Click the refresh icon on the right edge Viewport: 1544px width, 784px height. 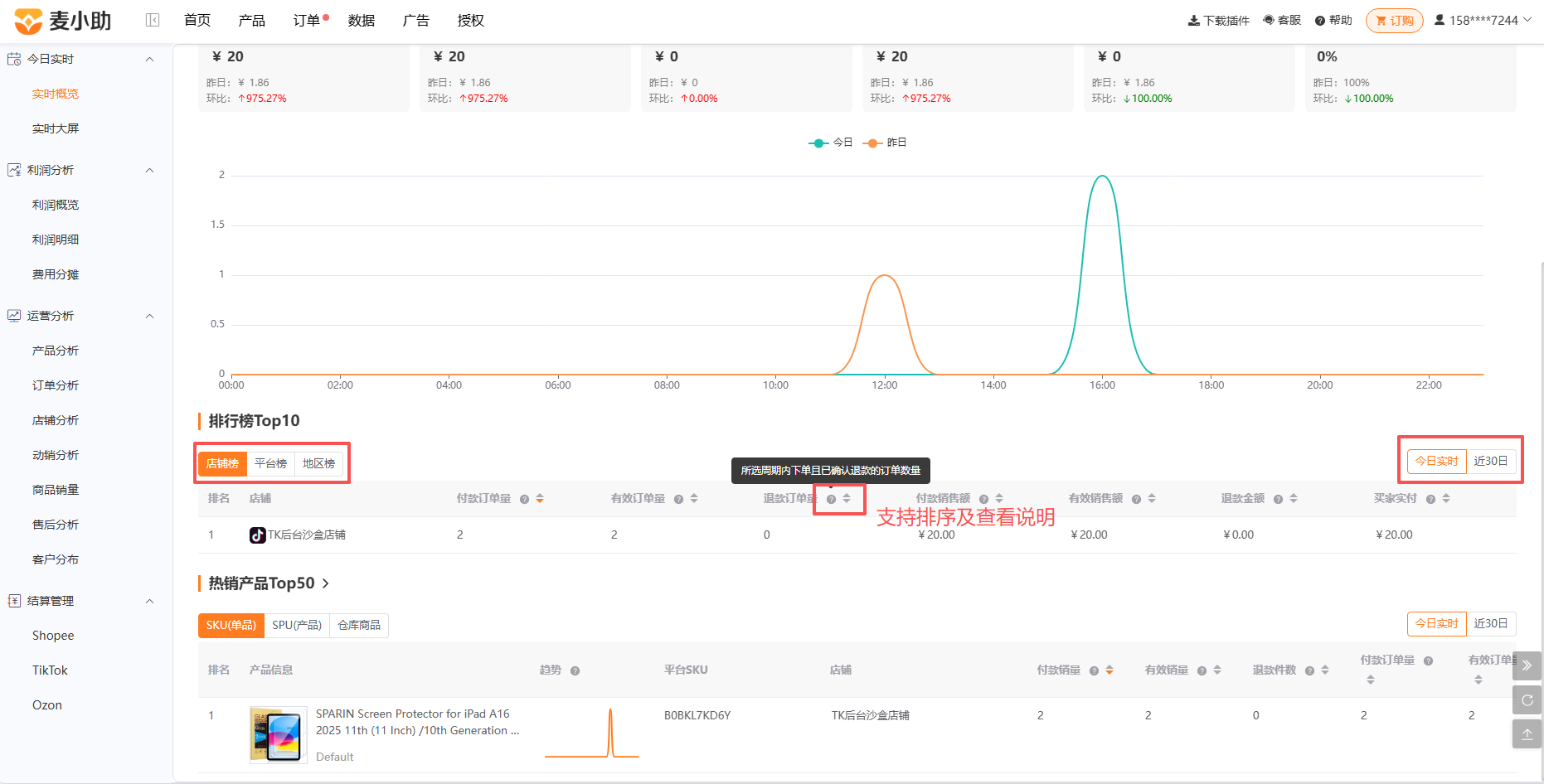click(1527, 700)
